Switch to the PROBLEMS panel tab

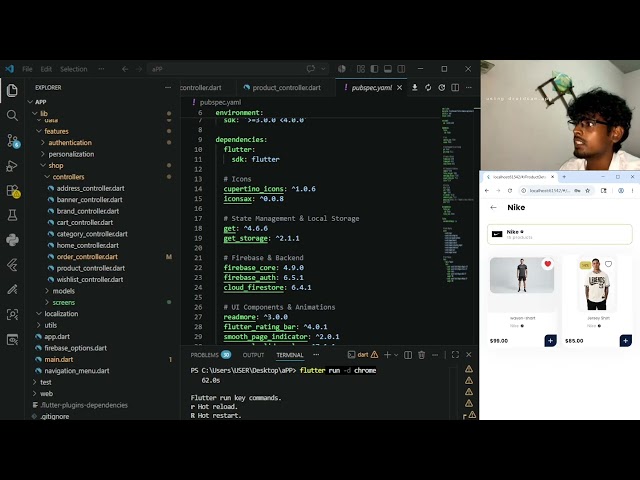(211, 355)
